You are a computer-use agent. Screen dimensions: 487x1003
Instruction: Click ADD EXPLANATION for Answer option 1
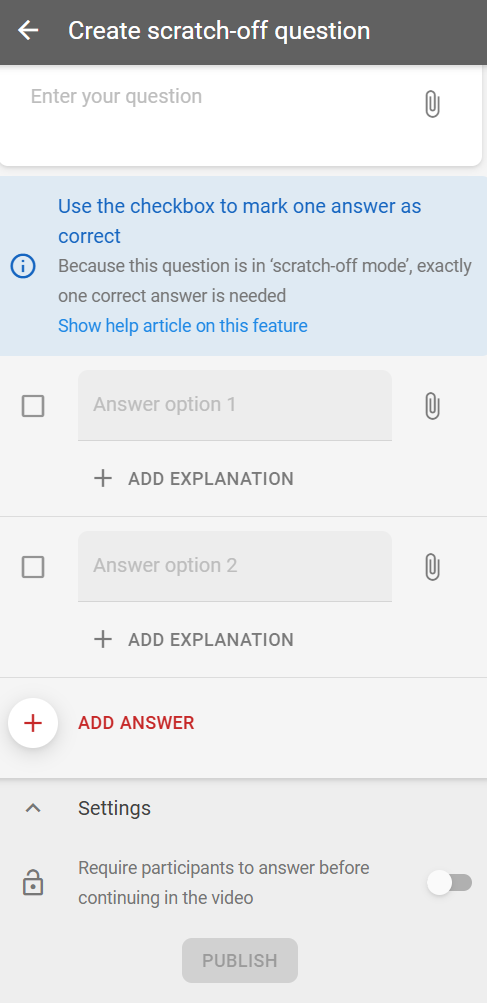coord(211,478)
